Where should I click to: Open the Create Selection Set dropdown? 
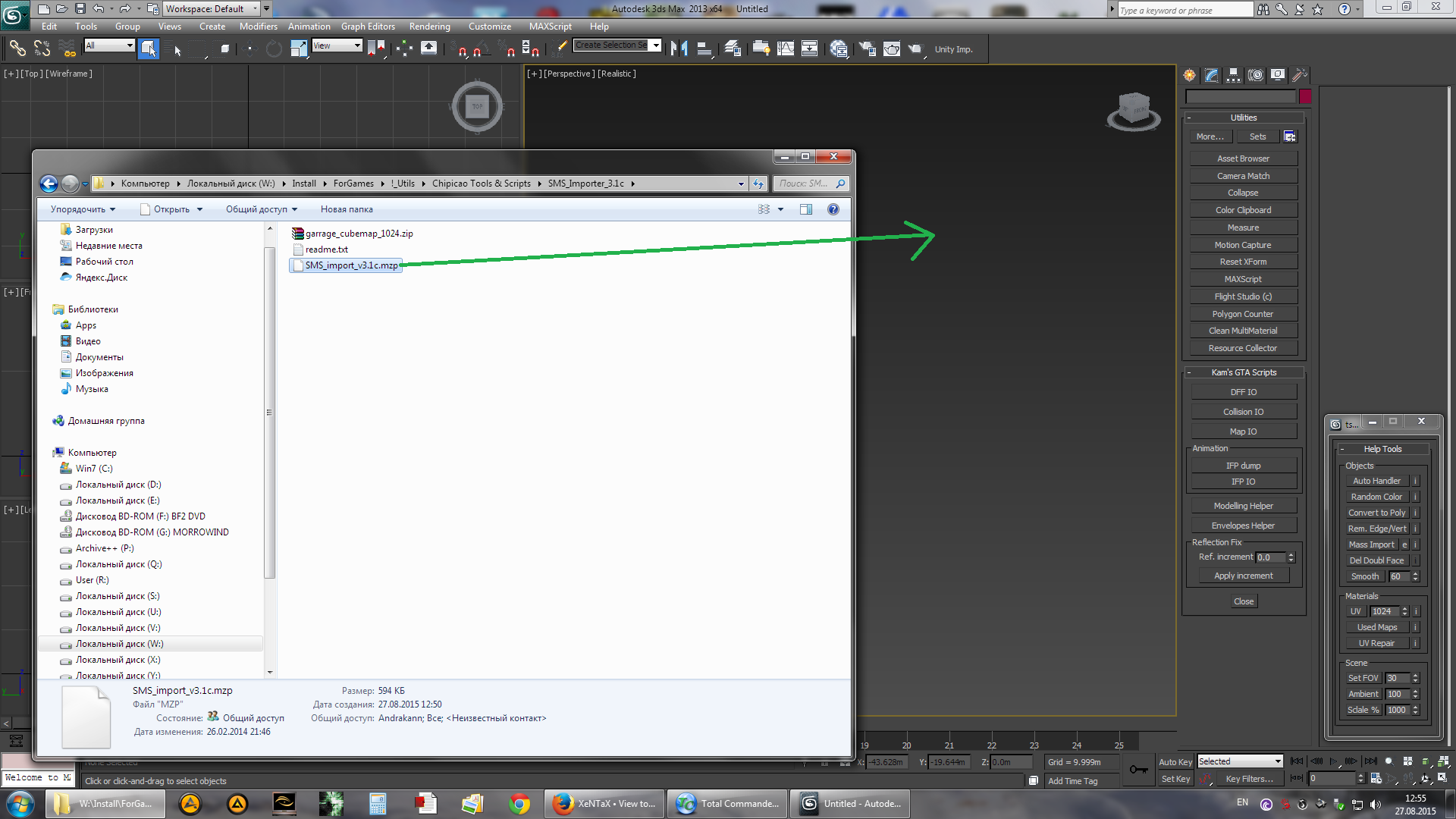click(x=656, y=45)
